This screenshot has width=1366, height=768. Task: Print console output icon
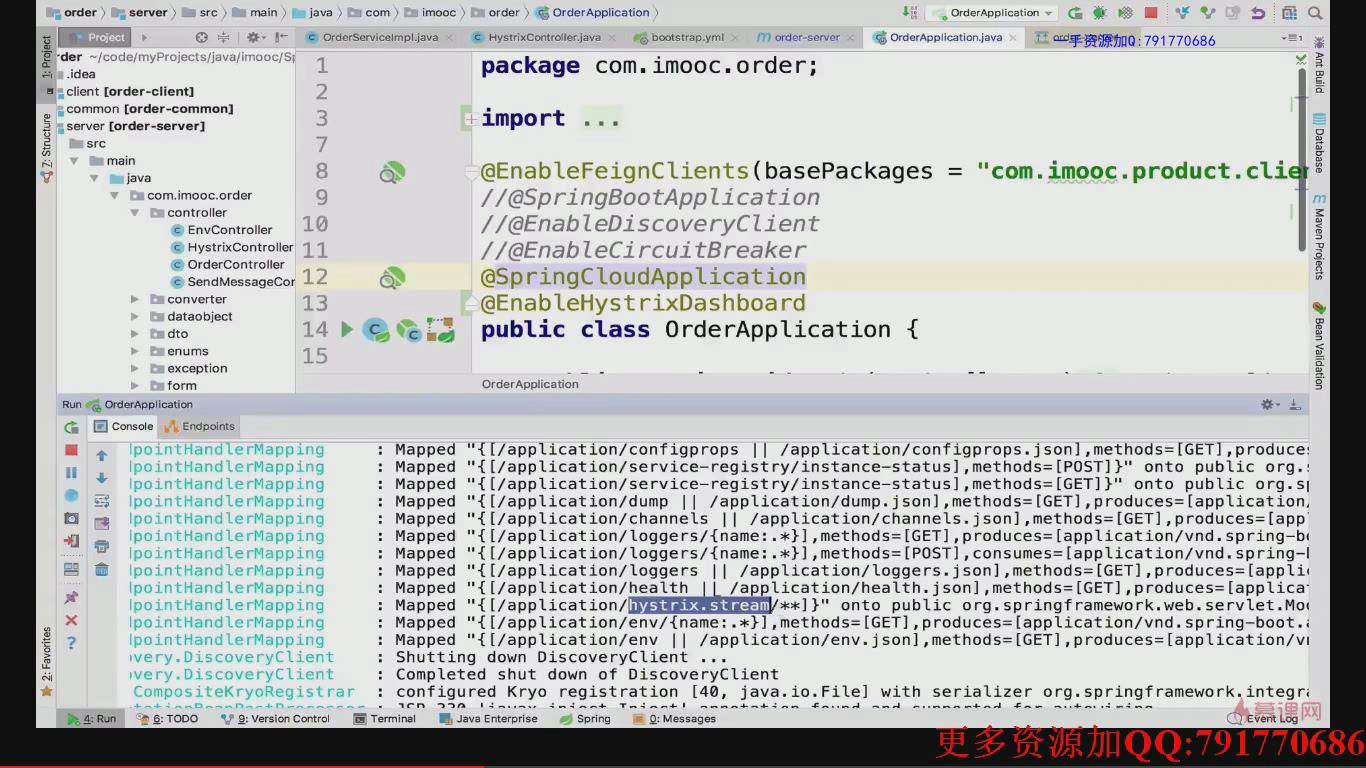point(101,547)
